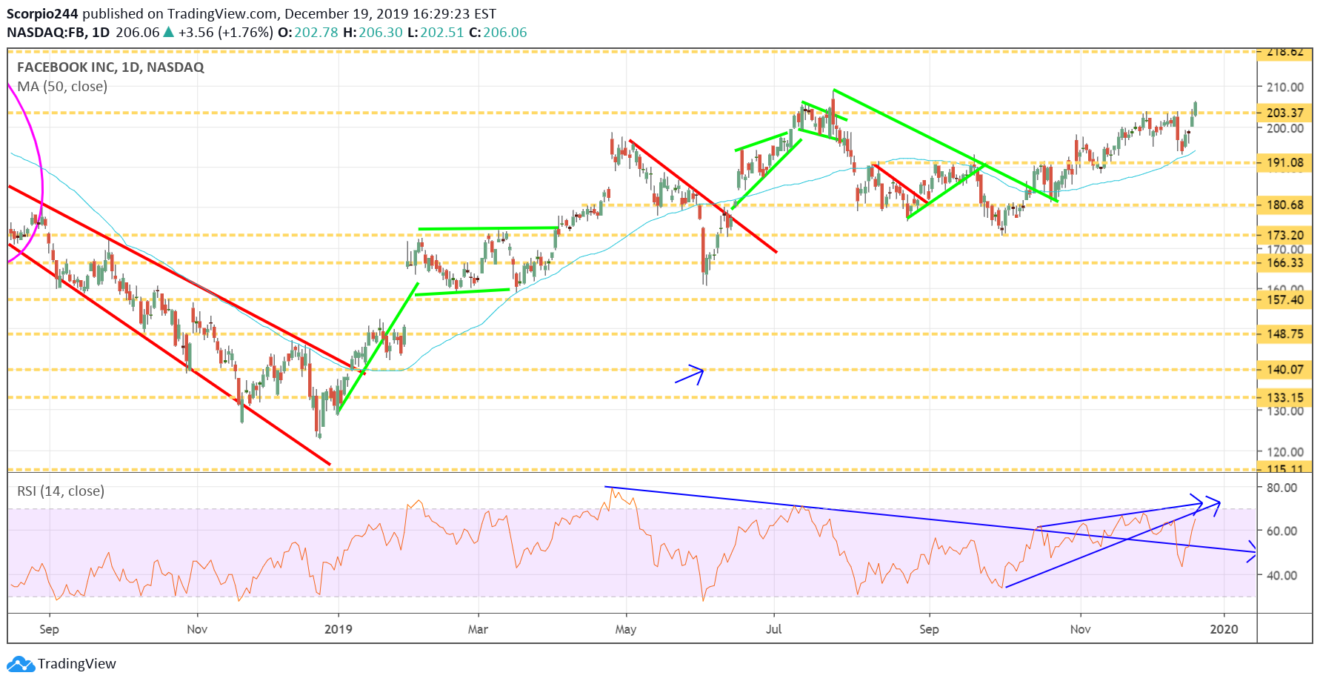Screen dimensions: 1320x684
Task: Click the May label on time axis
Action: pyautogui.click(x=626, y=630)
